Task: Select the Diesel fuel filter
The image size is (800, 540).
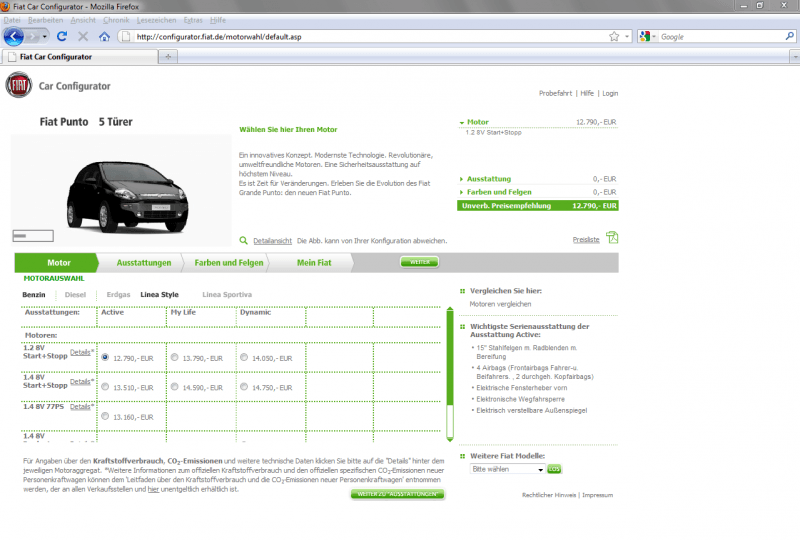Action: [76, 294]
